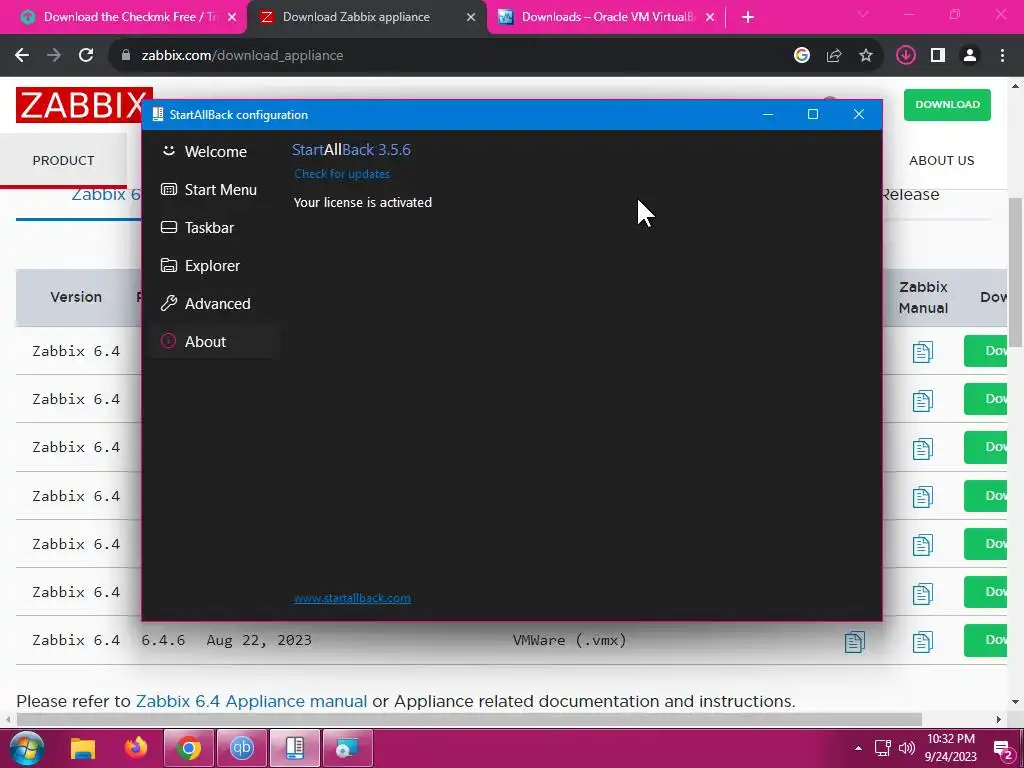Open Welcome section in StartAllBack
1024x768 pixels.
(215, 152)
